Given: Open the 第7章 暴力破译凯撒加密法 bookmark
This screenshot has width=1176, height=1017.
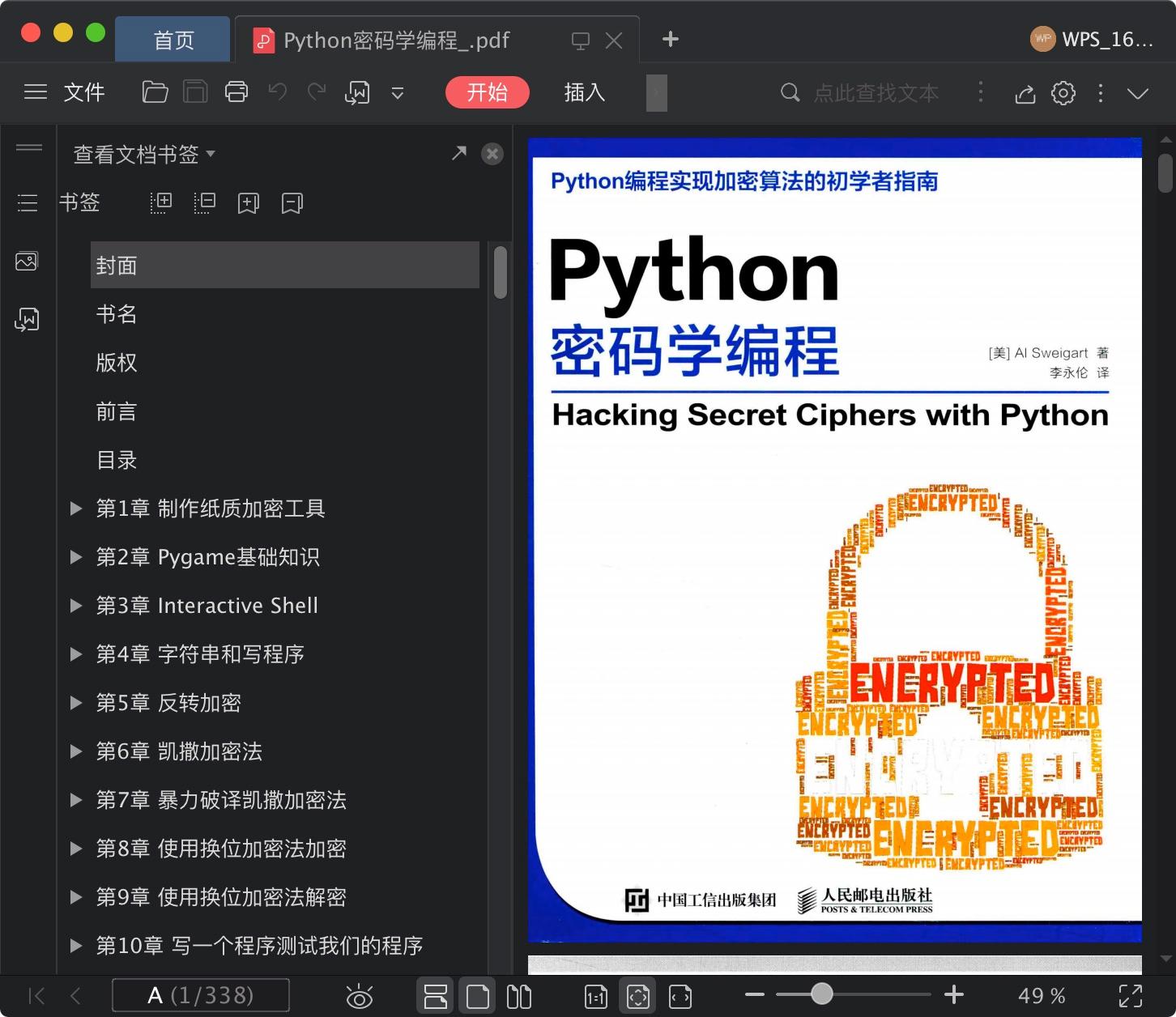Looking at the screenshot, I should (221, 800).
